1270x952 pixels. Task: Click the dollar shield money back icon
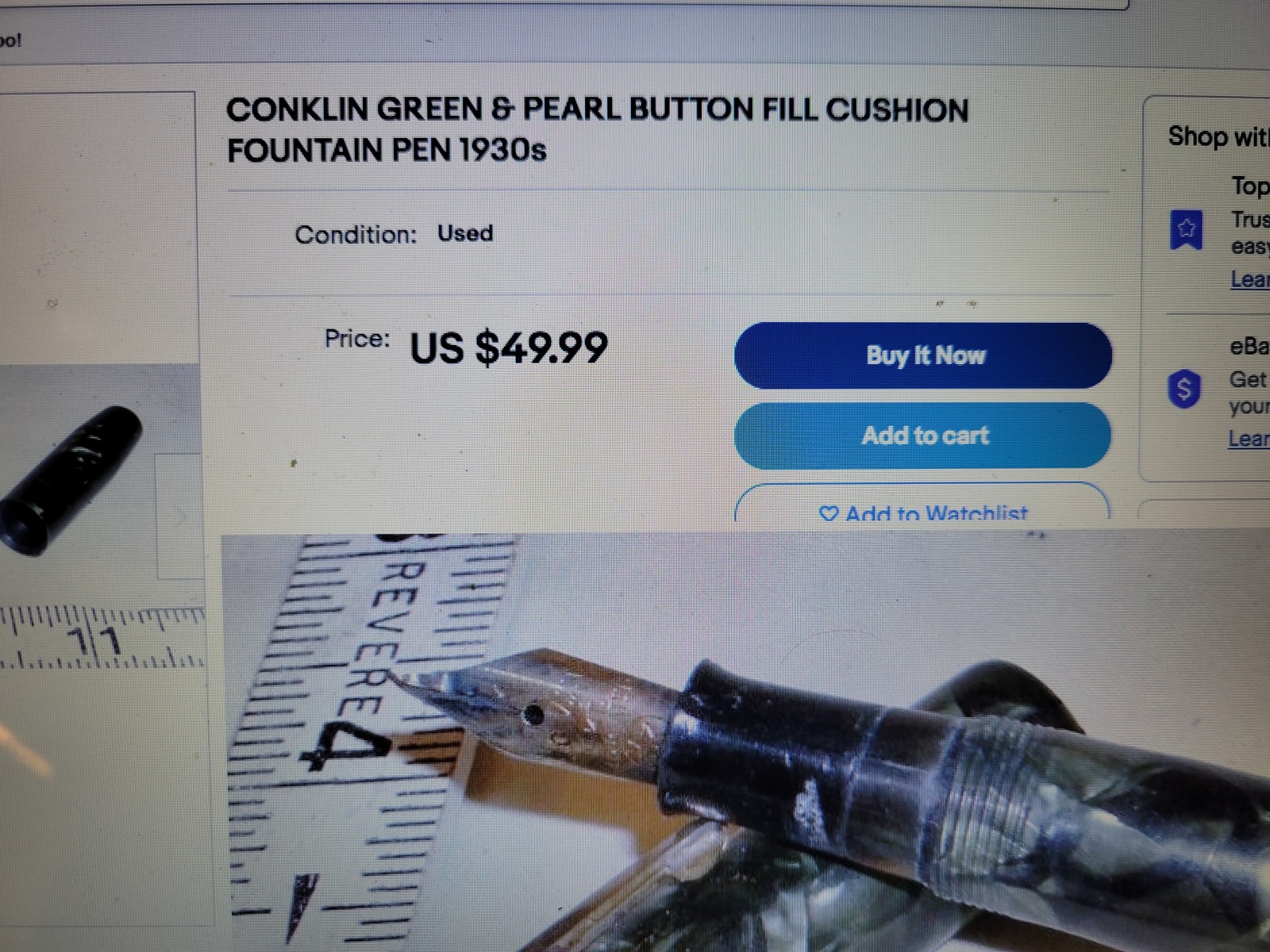pyautogui.click(x=1183, y=389)
